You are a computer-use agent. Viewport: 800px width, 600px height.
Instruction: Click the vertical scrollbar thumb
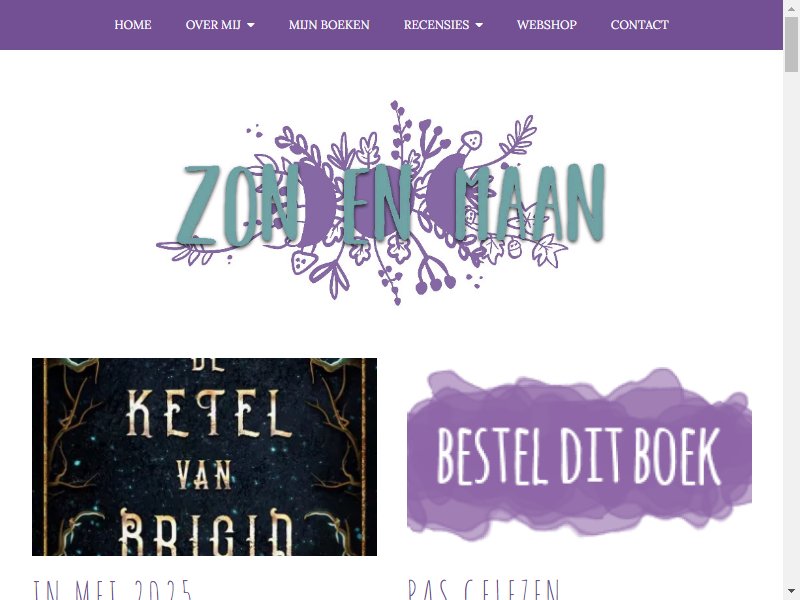pos(791,44)
